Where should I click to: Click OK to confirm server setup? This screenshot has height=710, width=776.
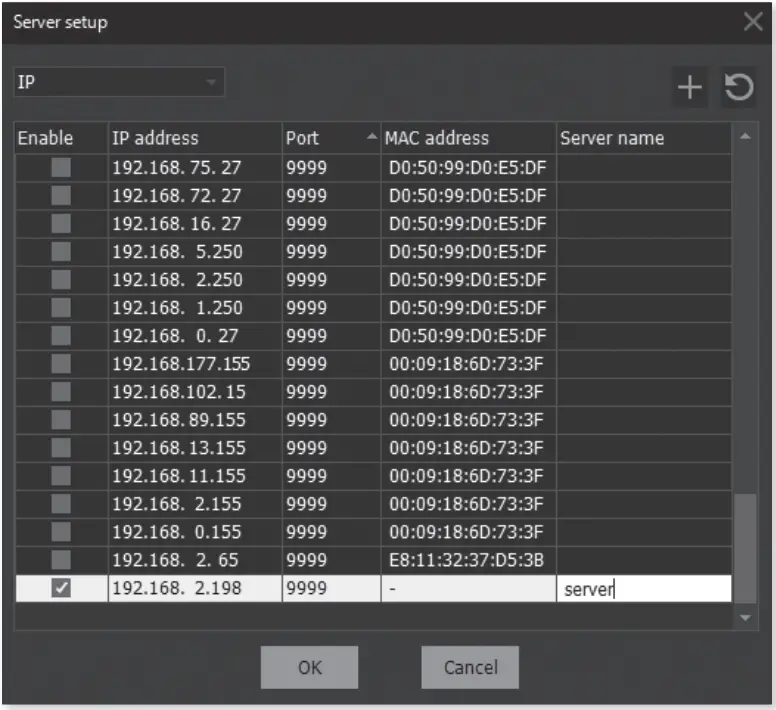(309, 667)
